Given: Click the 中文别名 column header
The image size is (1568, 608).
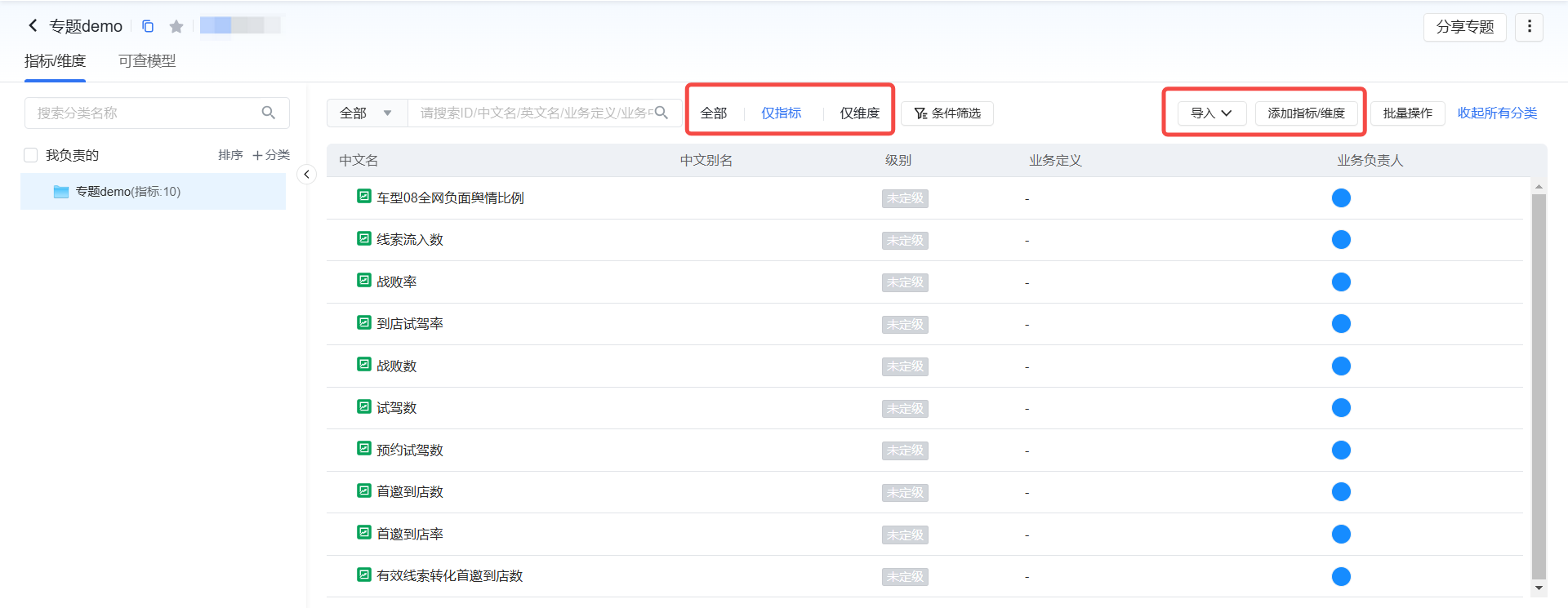Looking at the screenshot, I should pos(706,160).
